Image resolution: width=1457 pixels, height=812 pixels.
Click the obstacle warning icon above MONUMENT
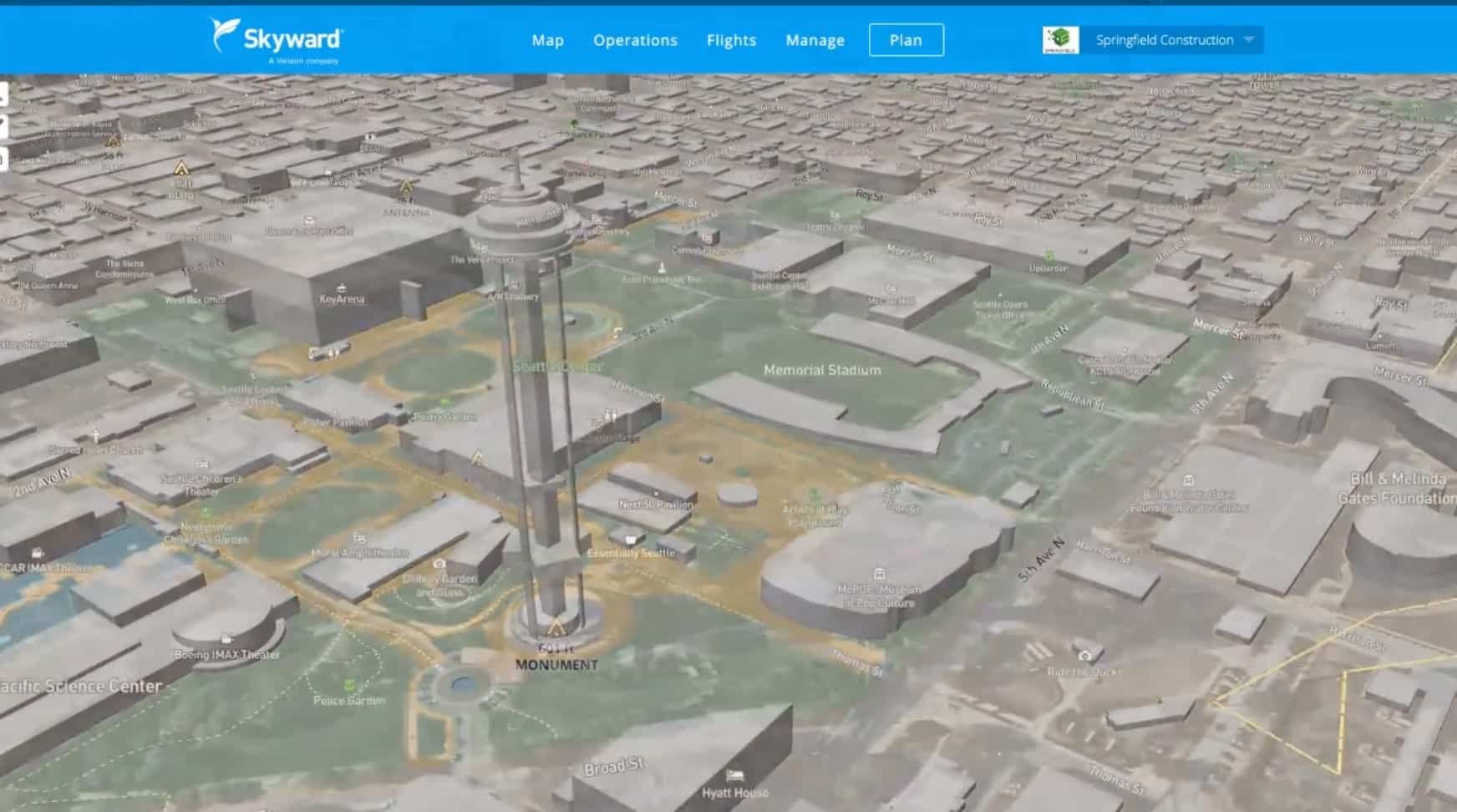tap(556, 627)
